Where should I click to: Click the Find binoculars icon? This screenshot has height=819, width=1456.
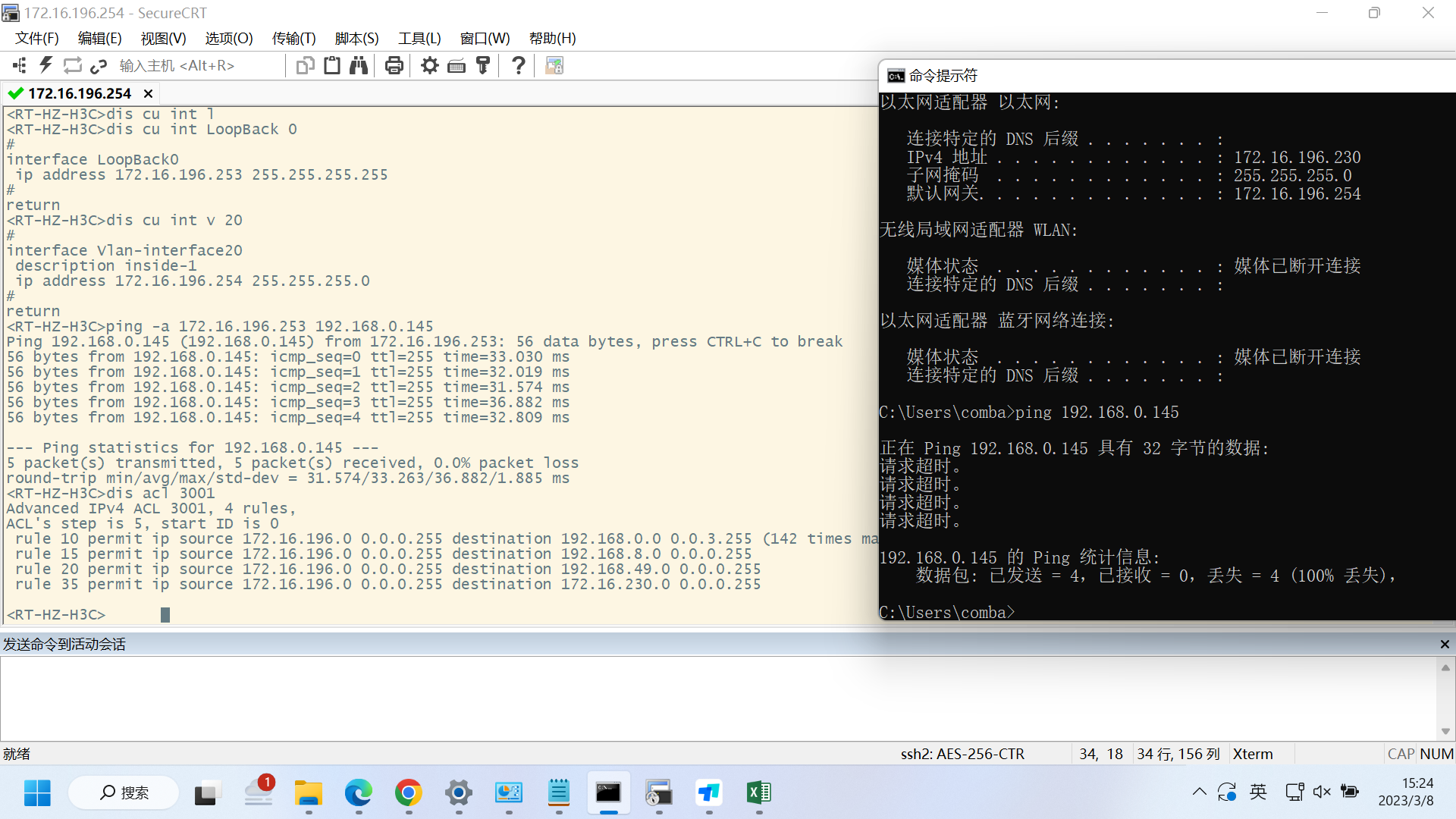[359, 66]
